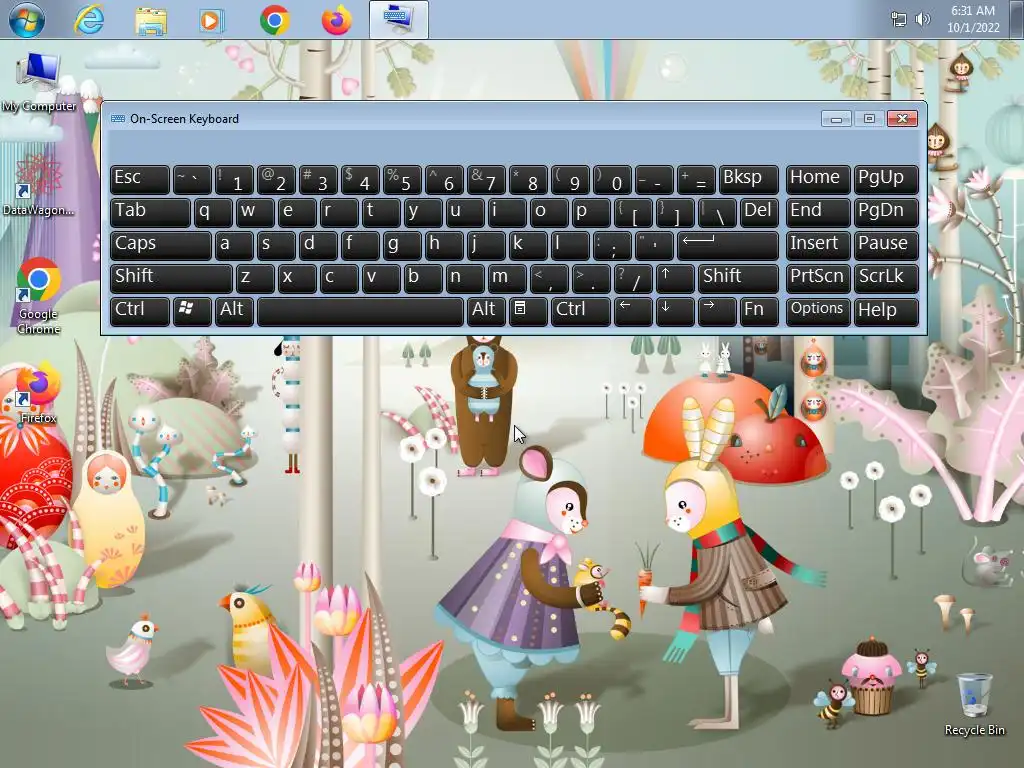The width and height of the screenshot is (1024, 768).
Task: Click the PrtScn key
Action: point(818,278)
